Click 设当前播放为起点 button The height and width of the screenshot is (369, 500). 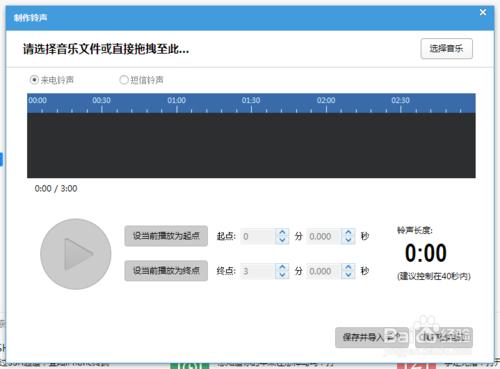point(166,236)
